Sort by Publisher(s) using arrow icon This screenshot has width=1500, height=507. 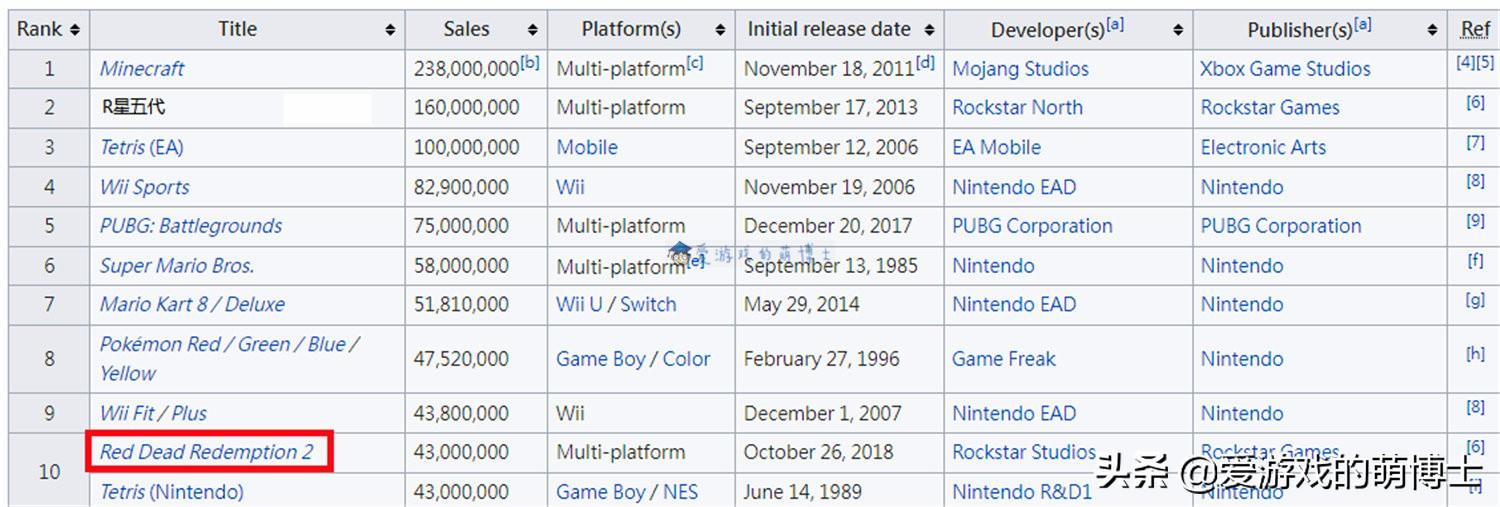(x=1433, y=30)
